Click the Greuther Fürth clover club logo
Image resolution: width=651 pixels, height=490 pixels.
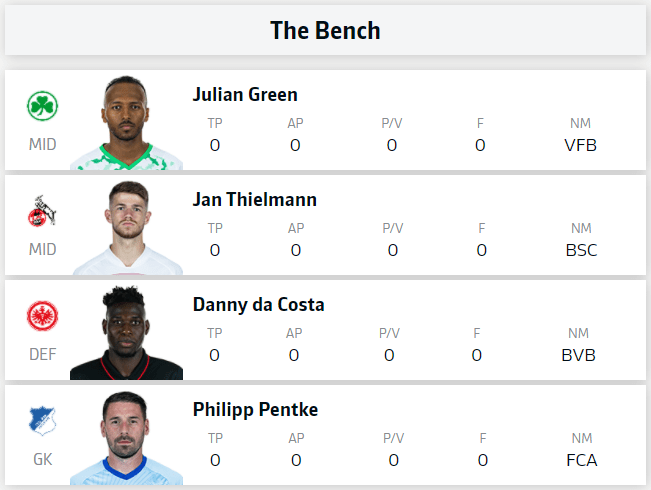coord(42,106)
